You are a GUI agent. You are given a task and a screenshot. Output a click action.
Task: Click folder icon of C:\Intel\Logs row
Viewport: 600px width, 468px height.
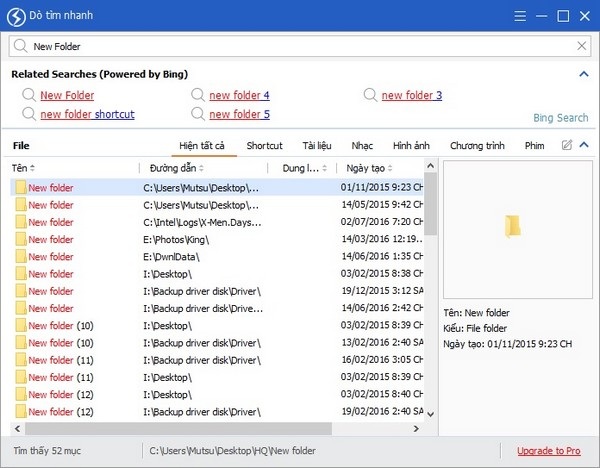coord(21,222)
